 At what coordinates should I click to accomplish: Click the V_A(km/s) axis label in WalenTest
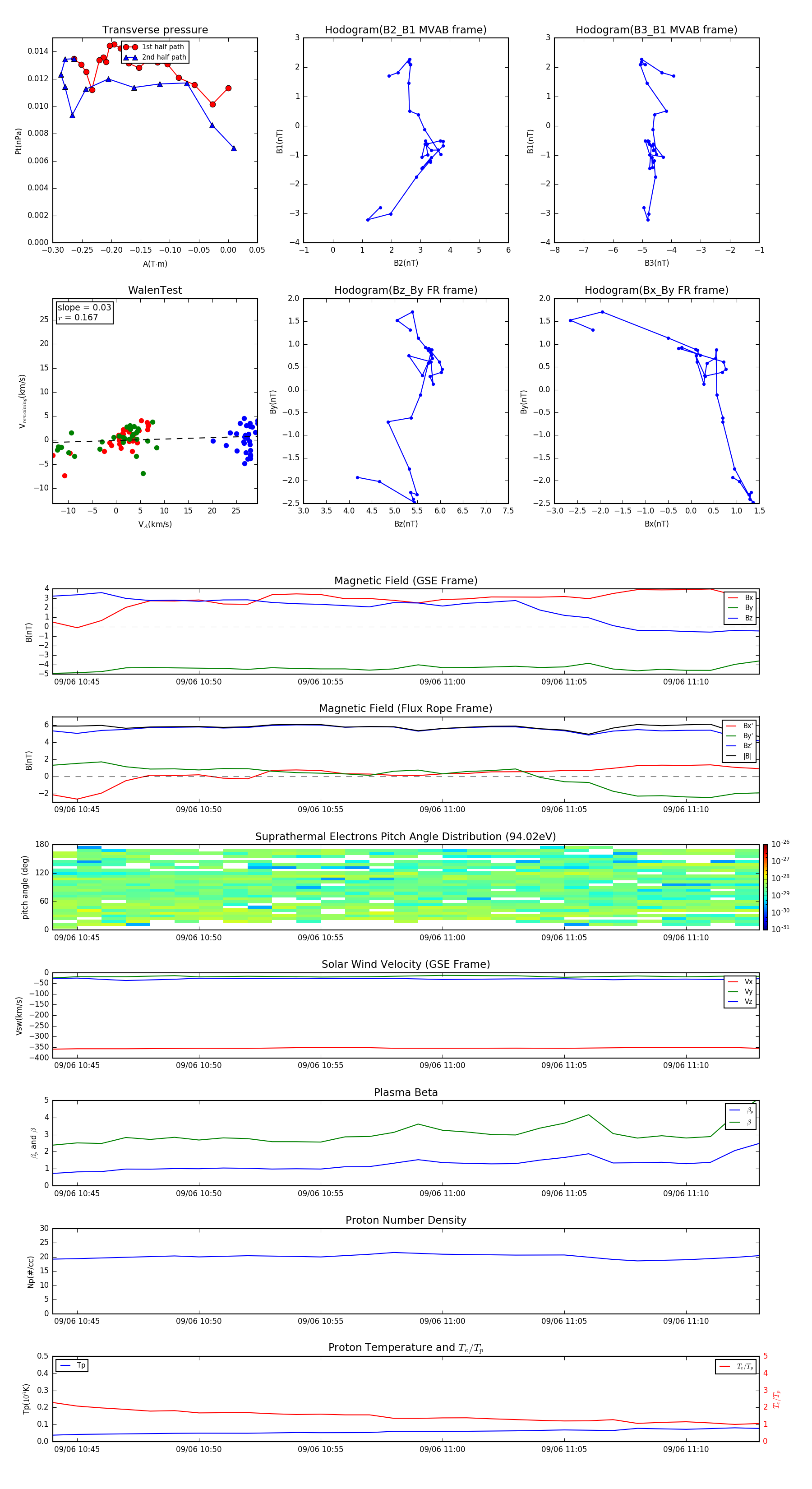(x=155, y=524)
